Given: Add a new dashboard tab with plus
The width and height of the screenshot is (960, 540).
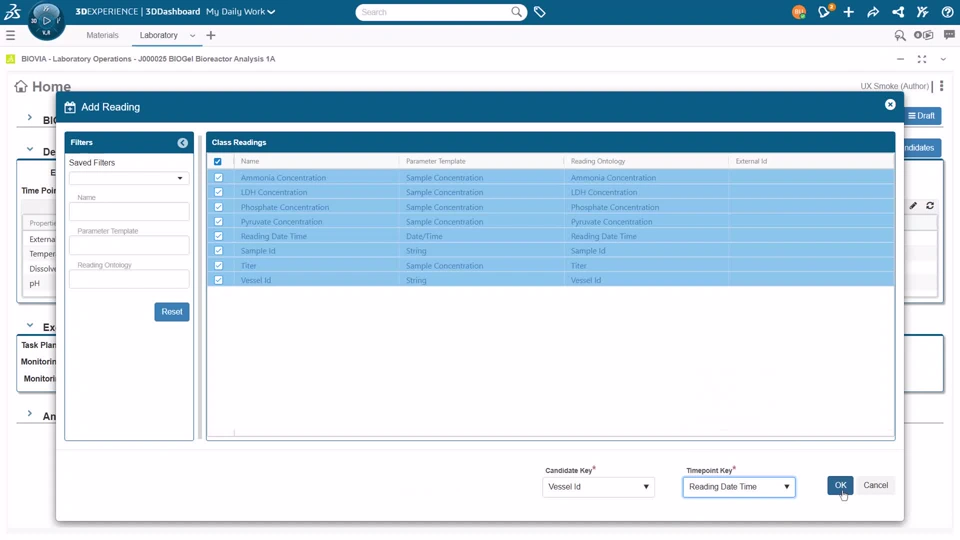Looking at the screenshot, I should click(x=211, y=36).
